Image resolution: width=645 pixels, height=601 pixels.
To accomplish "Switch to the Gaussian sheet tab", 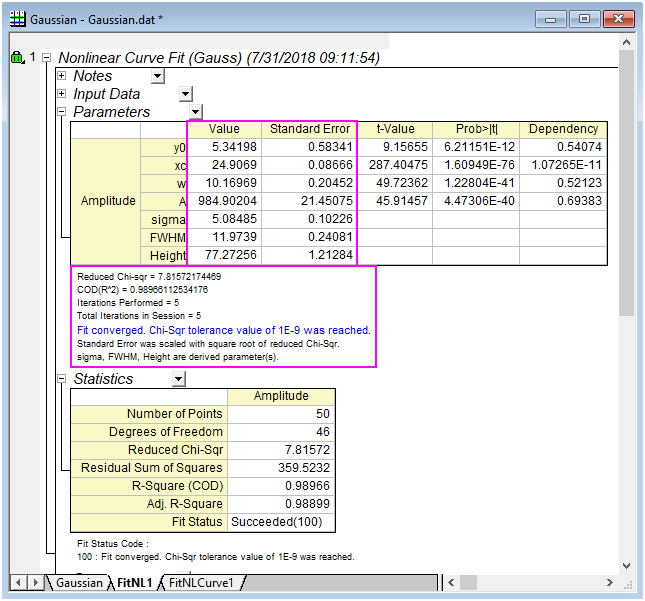I will 78,582.
